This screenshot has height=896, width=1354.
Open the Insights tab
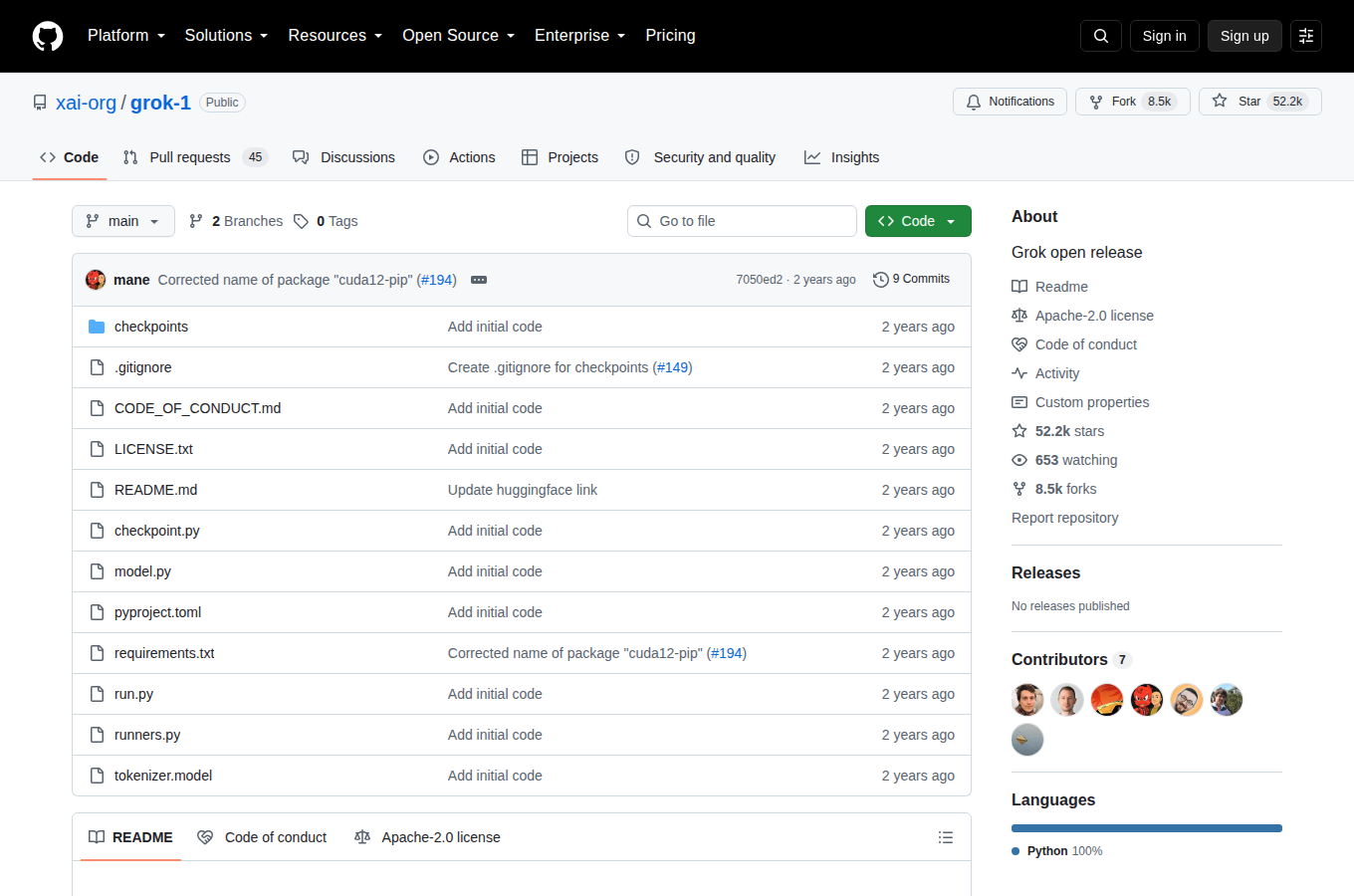coord(841,157)
